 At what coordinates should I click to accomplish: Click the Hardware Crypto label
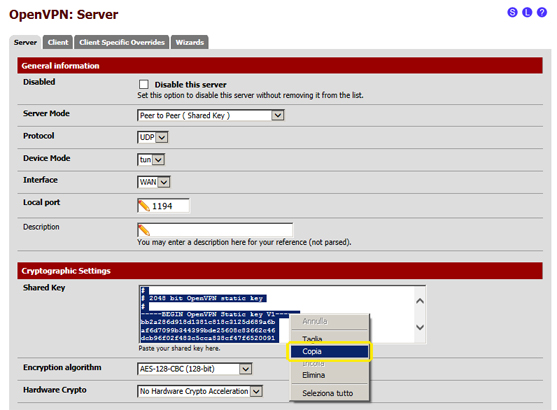(x=55, y=390)
